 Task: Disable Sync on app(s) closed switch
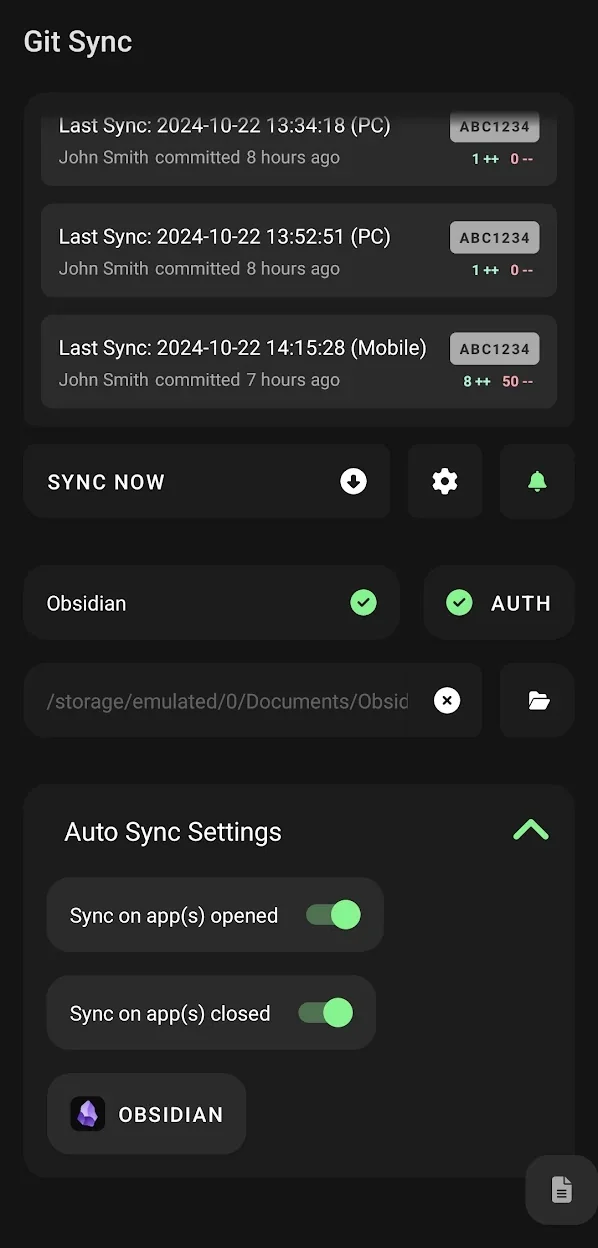tap(326, 1012)
